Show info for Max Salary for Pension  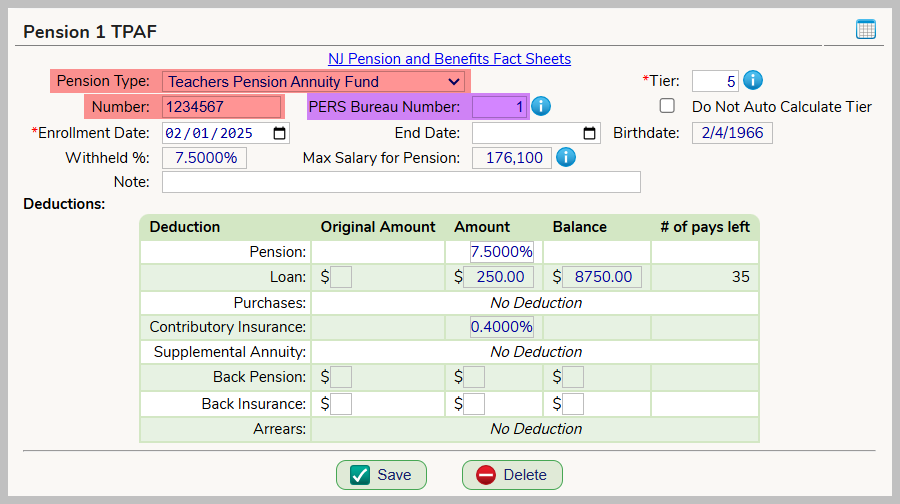566,157
